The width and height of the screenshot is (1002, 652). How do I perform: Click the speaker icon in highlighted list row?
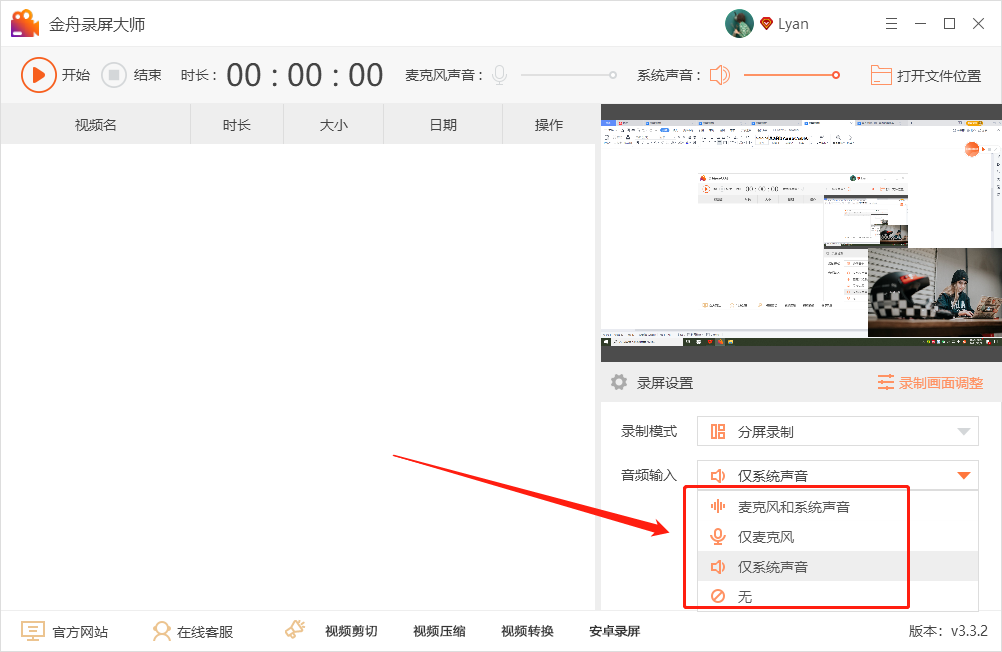718,566
